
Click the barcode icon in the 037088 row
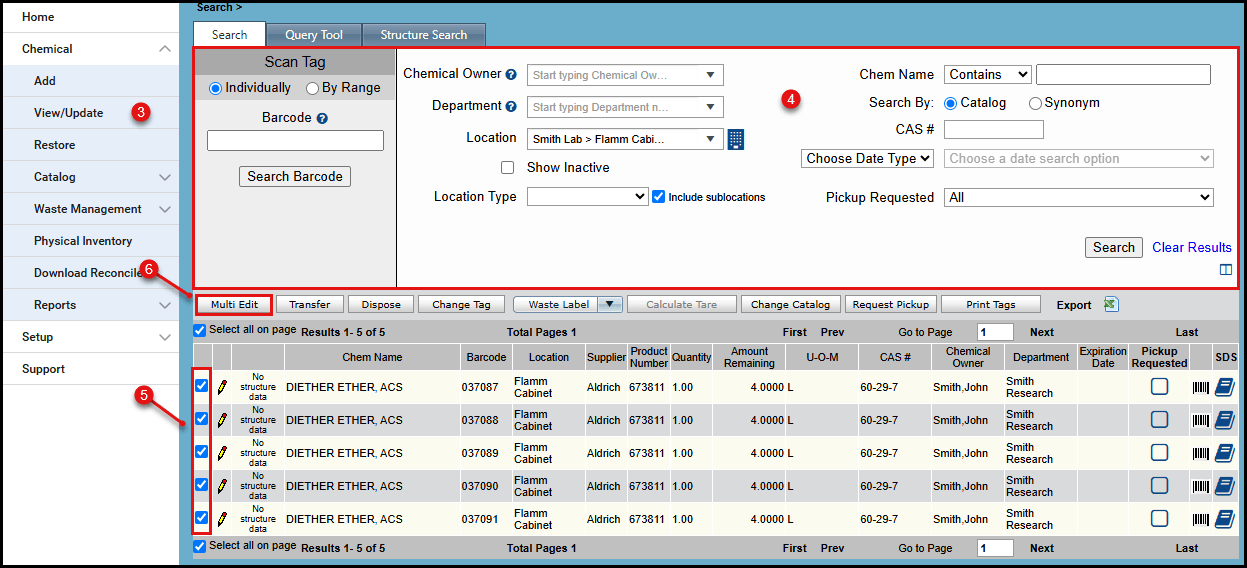[x=1200, y=420]
